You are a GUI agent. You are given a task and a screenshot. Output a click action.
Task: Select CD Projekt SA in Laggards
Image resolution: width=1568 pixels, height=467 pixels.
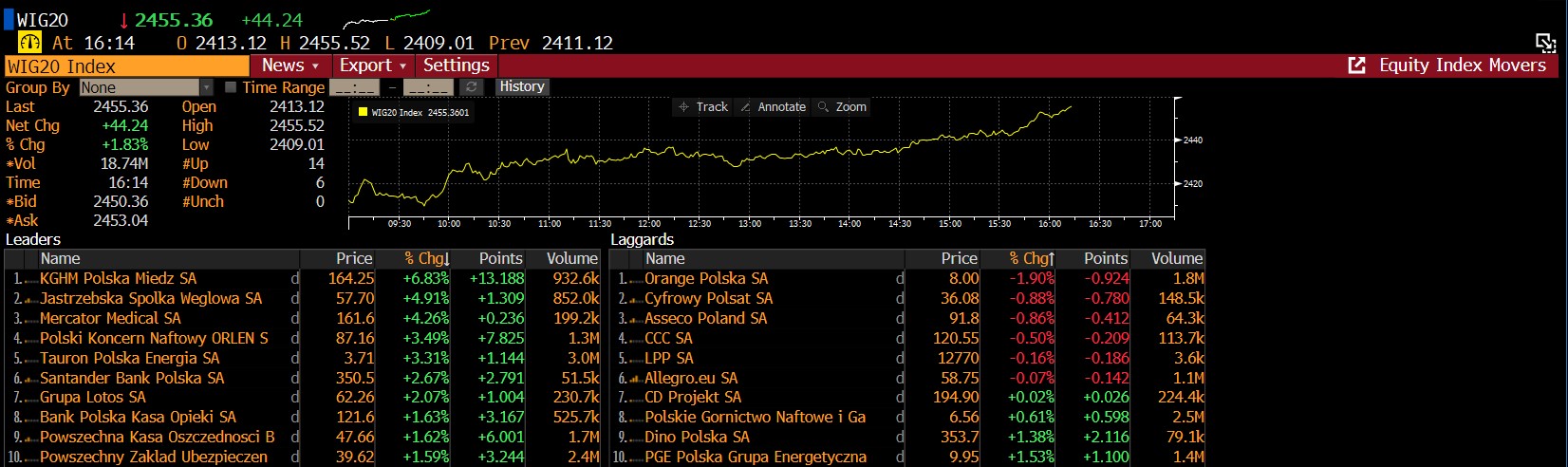point(907,398)
